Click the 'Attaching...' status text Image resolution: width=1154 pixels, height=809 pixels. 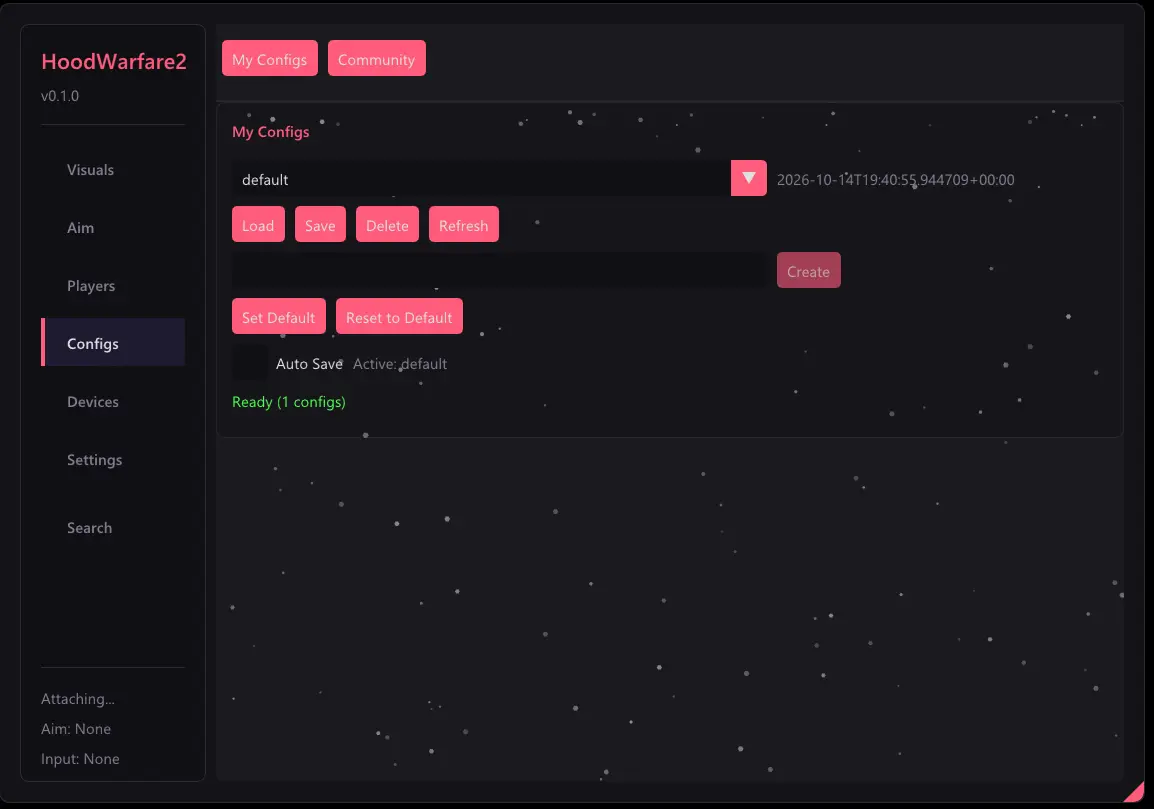point(78,699)
